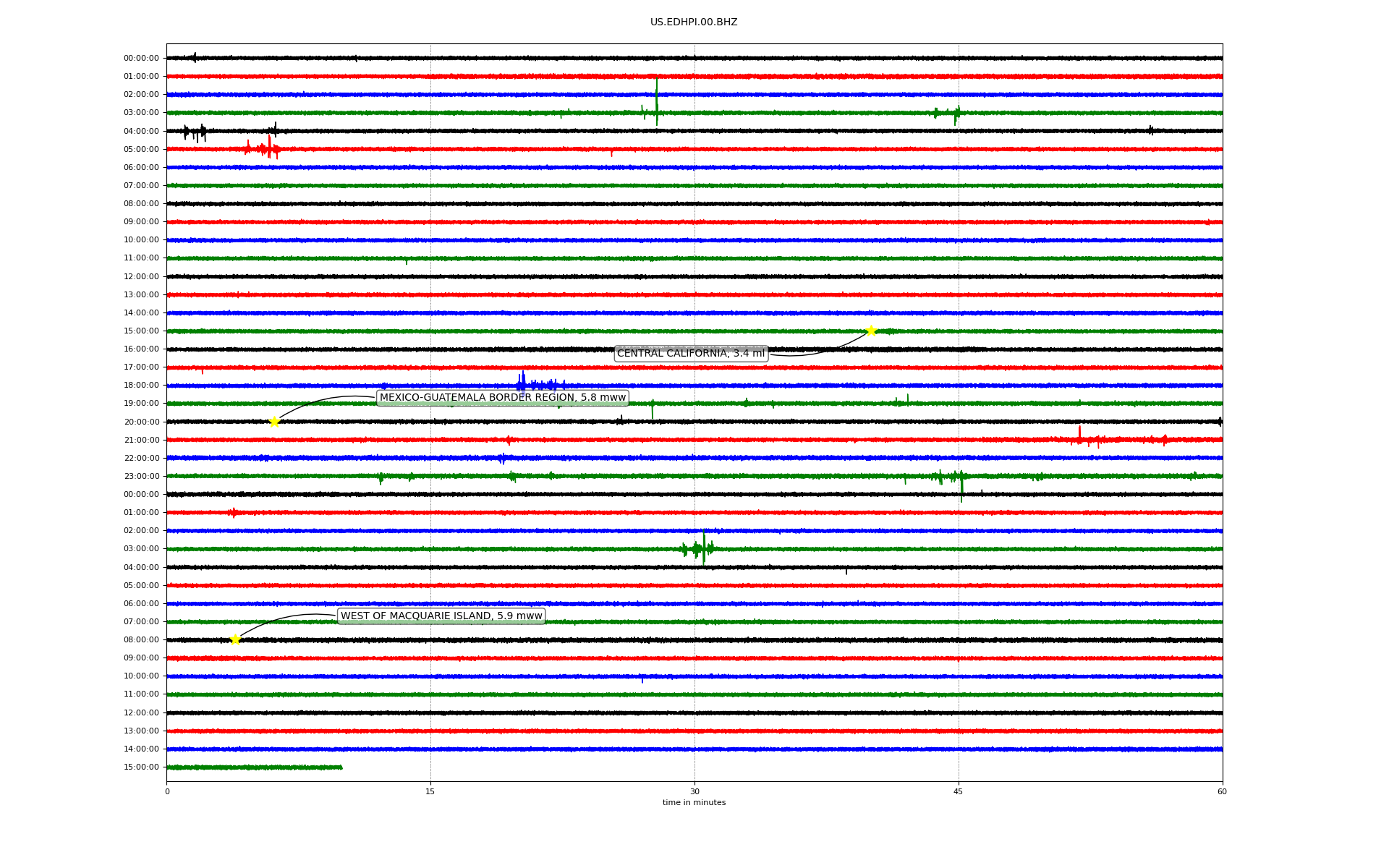Click the MEXICO-GUATEMALA BORDER REGION annotation label

click(502, 398)
